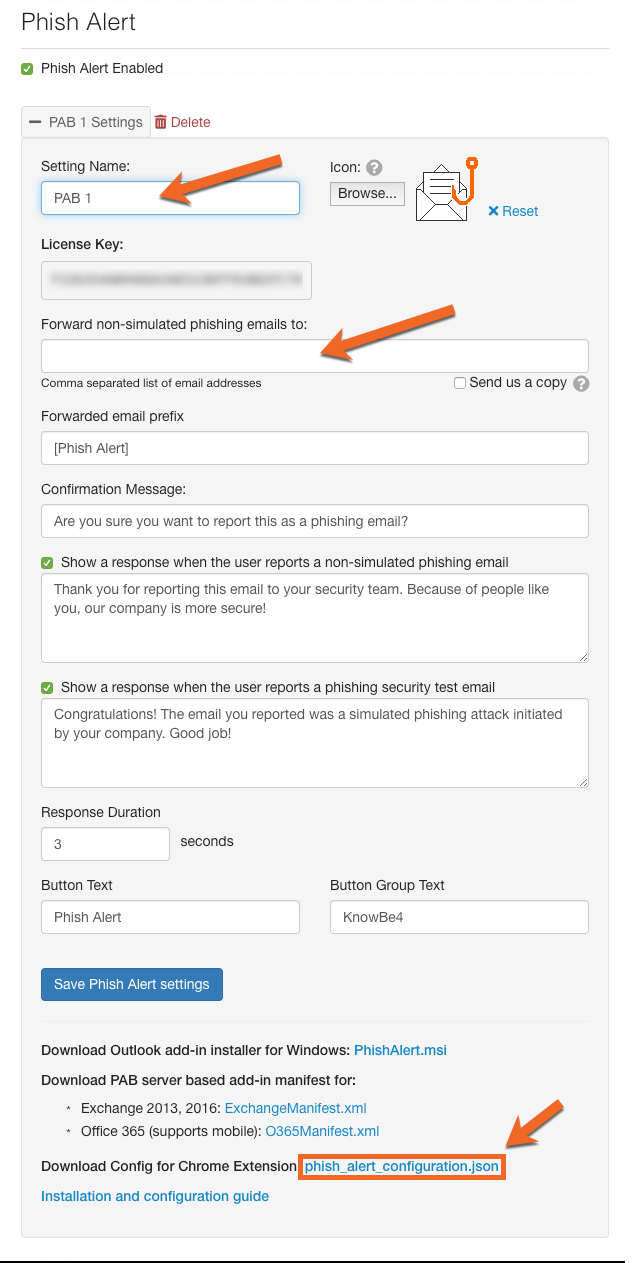Enable the Send us a copy checkbox
The image size is (632, 1263).
point(460,383)
